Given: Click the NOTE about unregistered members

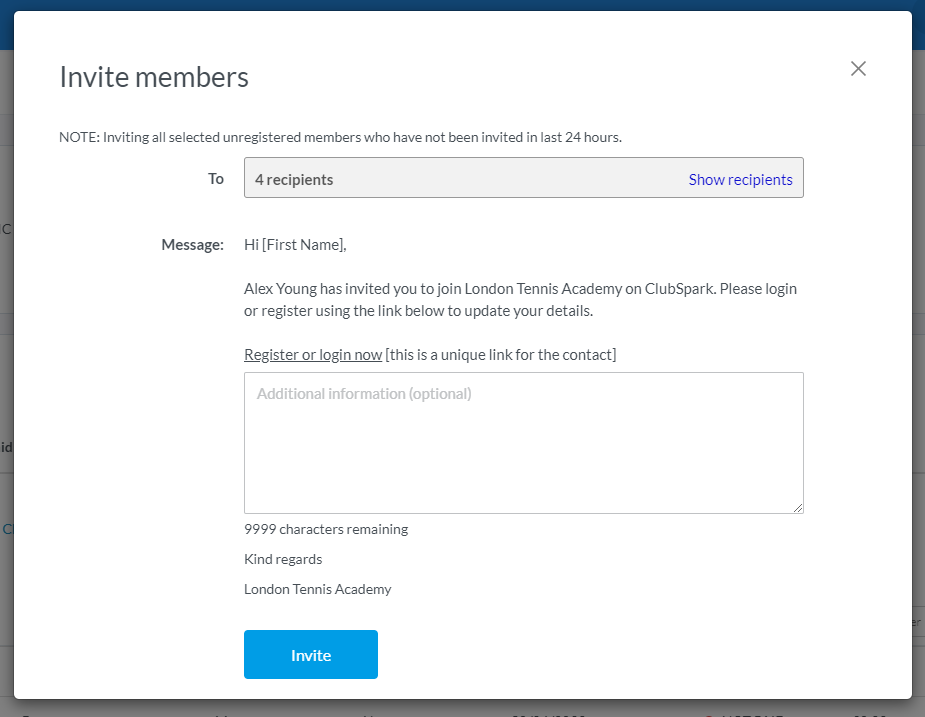Looking at the screenshot, I should click(340, 137).
